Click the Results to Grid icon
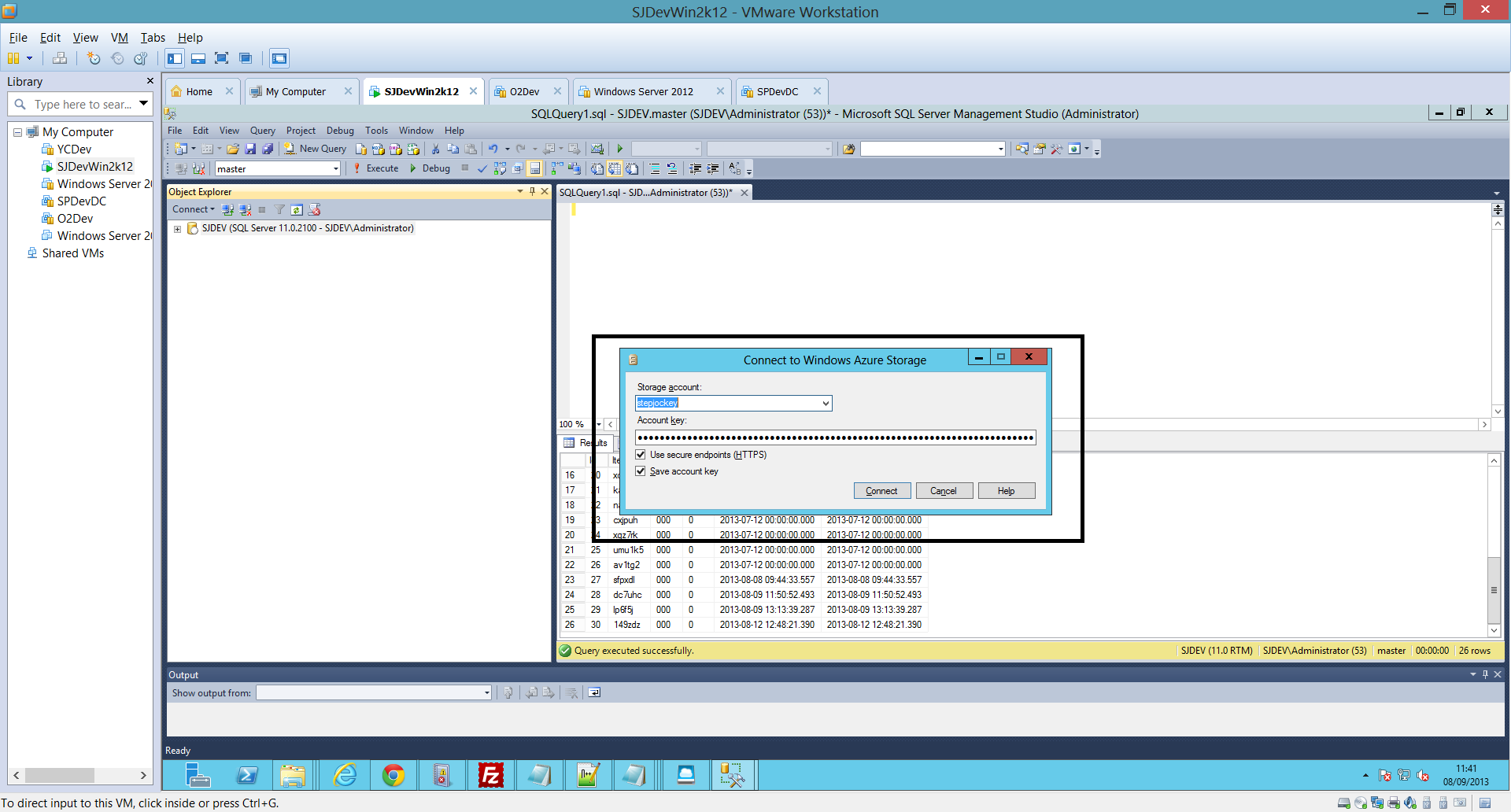Screen dimensions: 1511x812 pos(615,168)
